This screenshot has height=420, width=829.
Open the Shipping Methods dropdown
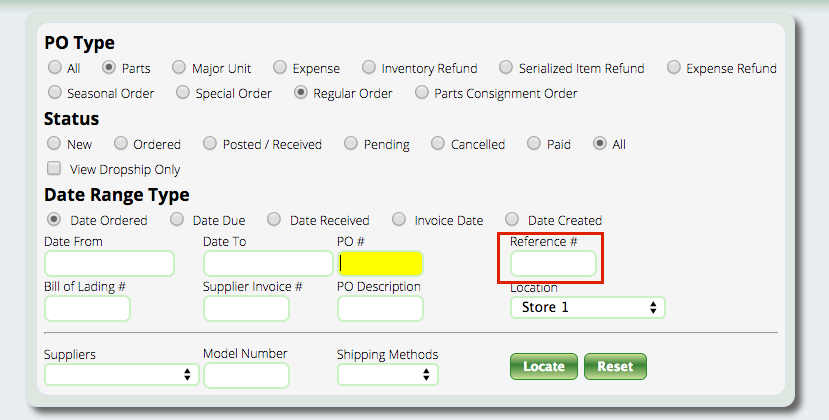[x=387, y=375]
